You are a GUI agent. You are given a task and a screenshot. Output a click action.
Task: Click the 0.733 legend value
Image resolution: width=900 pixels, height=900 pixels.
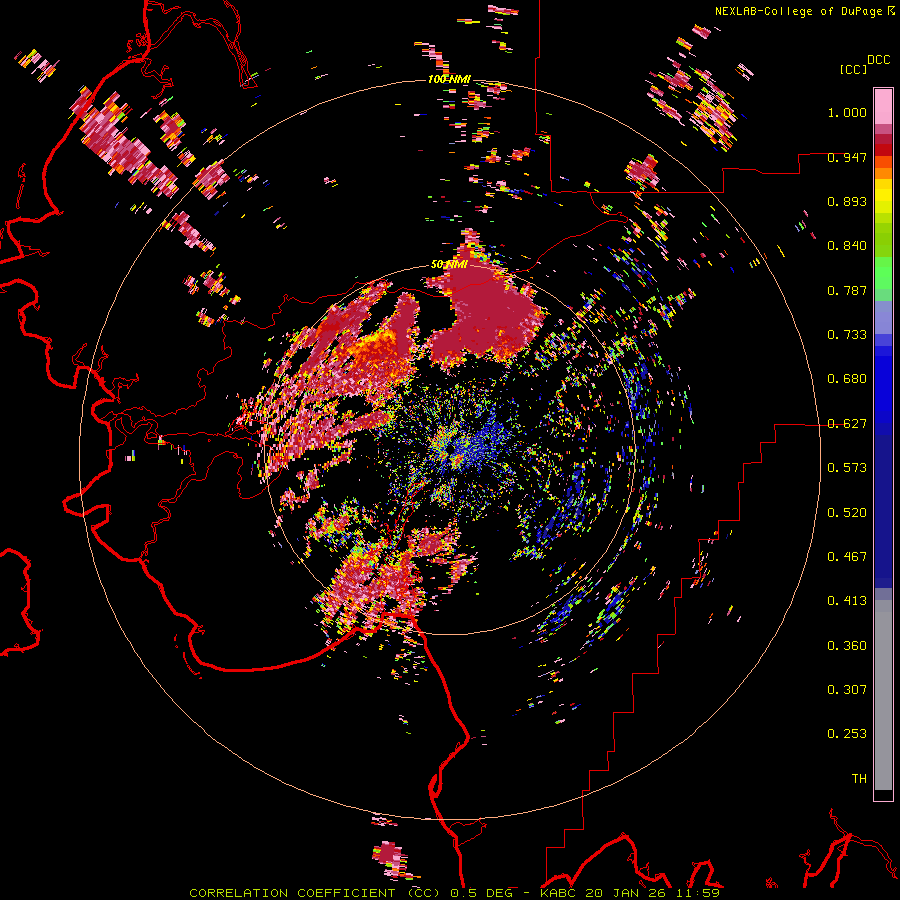coord(847,335)
